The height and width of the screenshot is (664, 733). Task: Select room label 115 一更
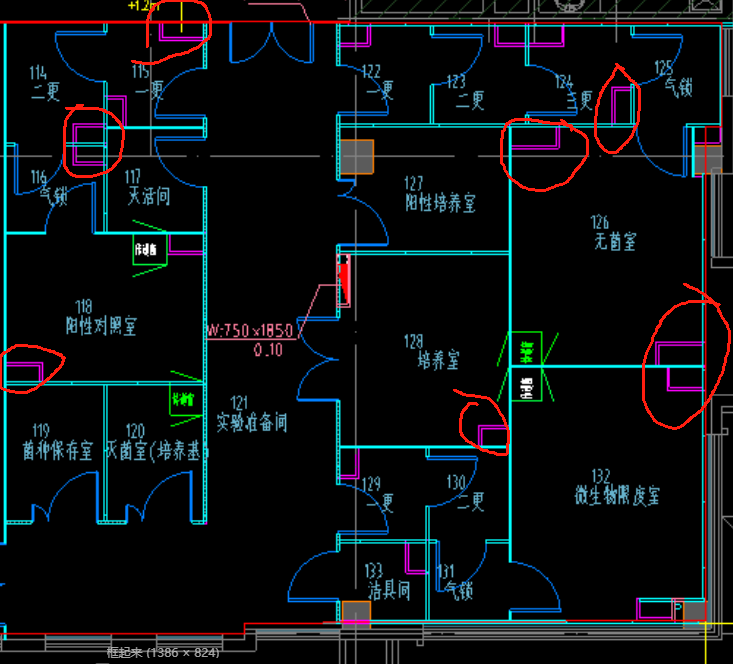pos(149,81)
